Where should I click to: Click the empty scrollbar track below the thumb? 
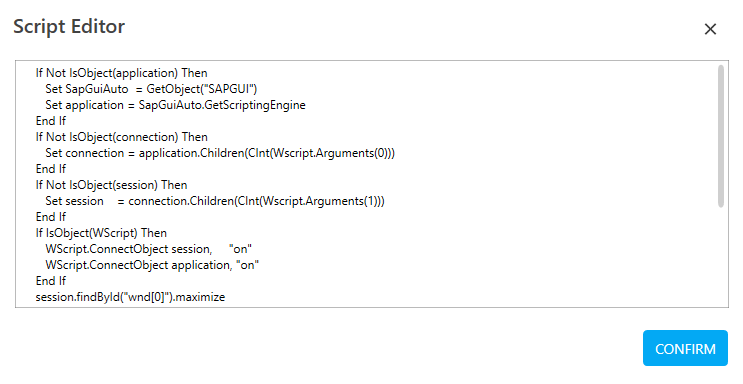click(x=721, y=257)
